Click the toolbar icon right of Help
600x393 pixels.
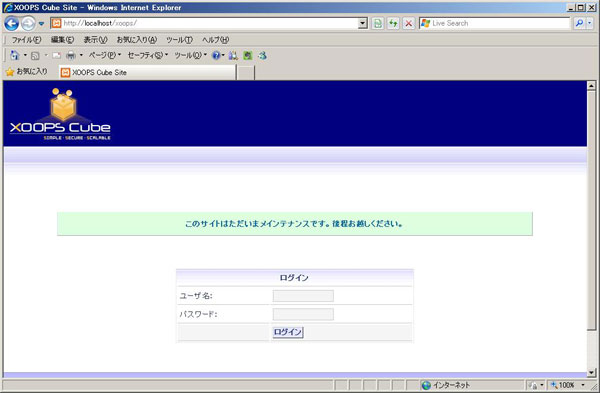pyautogui.click(x=233, y=56)
